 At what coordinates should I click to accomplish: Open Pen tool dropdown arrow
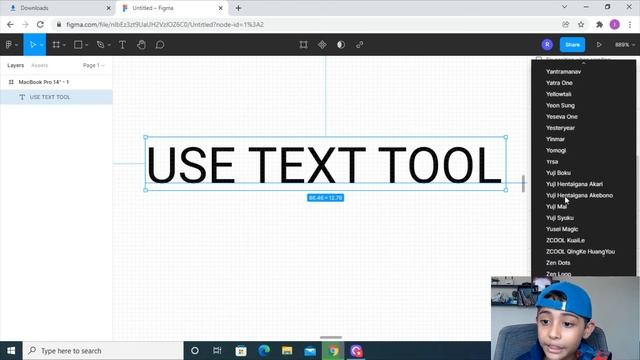point(109,45)
